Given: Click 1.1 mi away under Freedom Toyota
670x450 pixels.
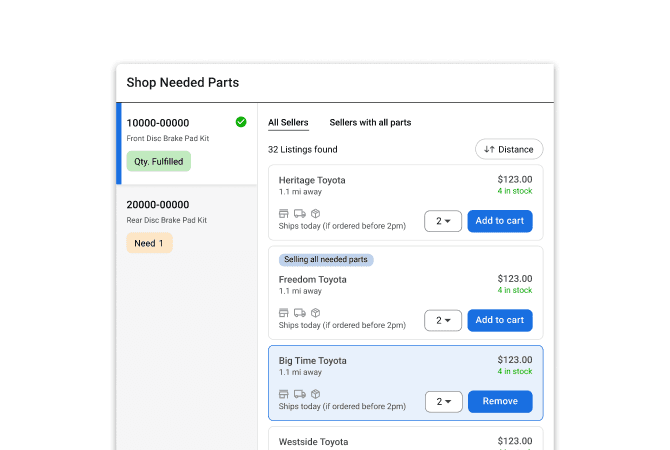Looking at the screenshot, I should [x=300, y=291].
